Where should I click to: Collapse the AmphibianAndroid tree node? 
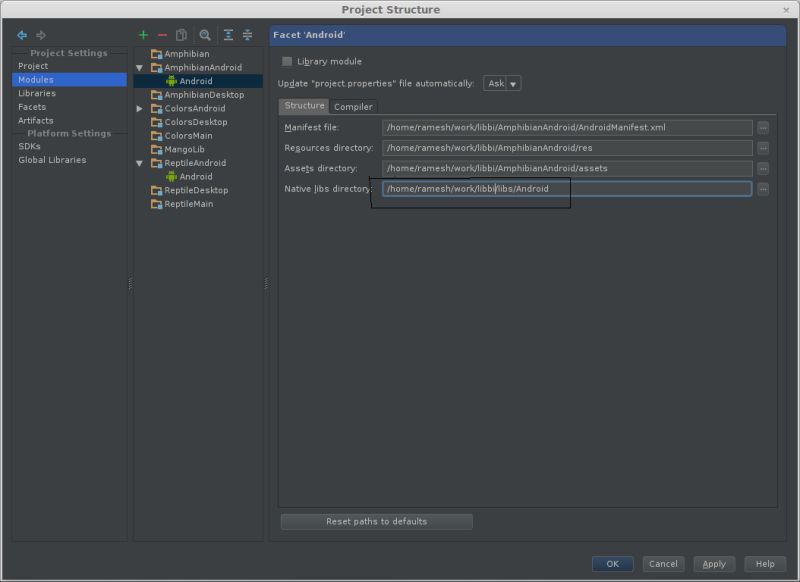pos(139,68)
